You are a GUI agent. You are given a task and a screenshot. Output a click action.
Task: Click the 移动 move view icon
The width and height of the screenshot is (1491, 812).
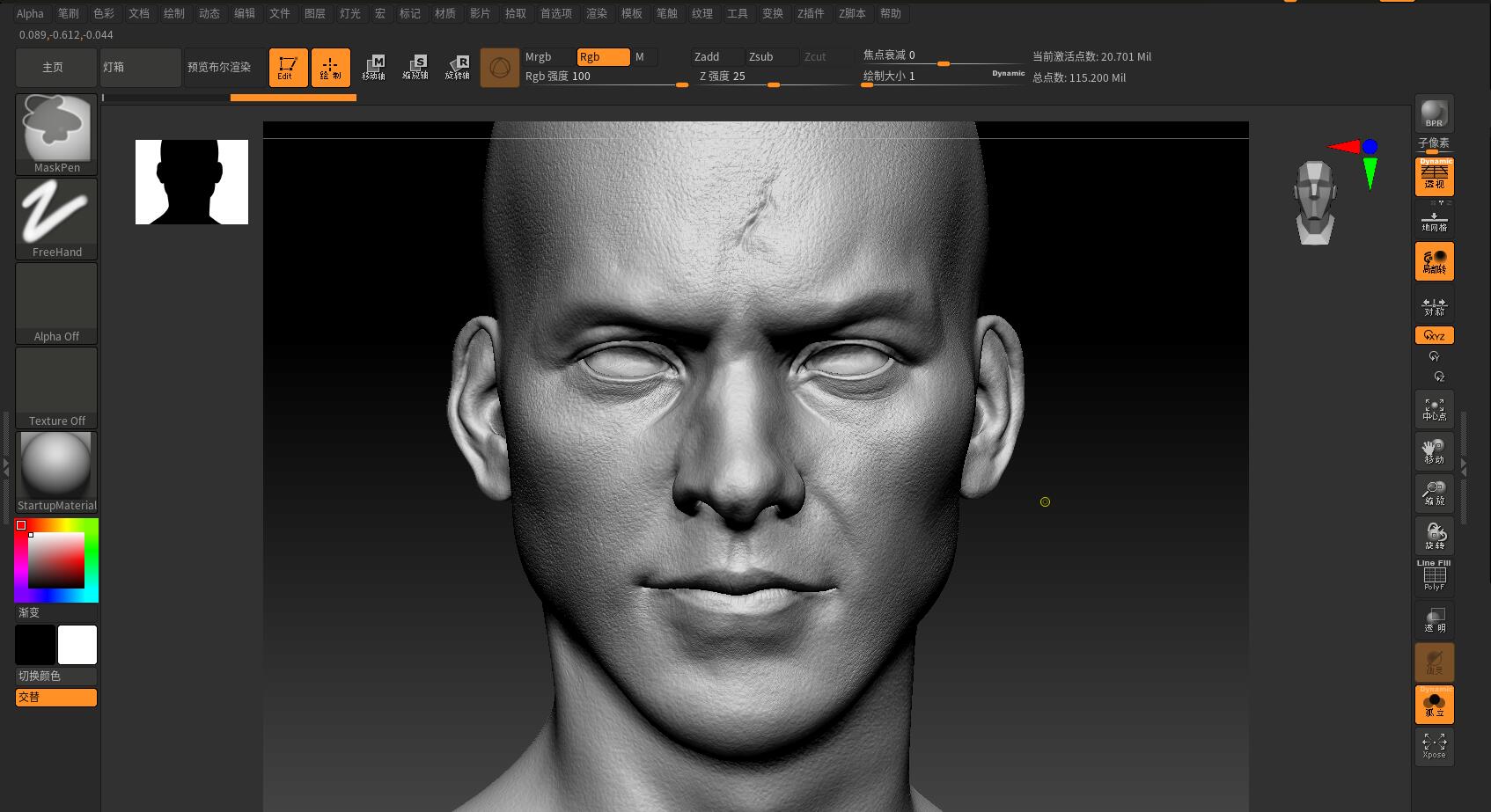click(1435, 451)
